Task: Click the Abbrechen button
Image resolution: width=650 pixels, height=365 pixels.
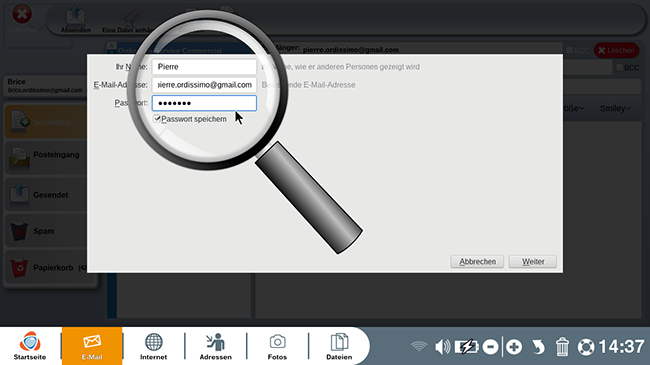Action: (x=477, y=262)
